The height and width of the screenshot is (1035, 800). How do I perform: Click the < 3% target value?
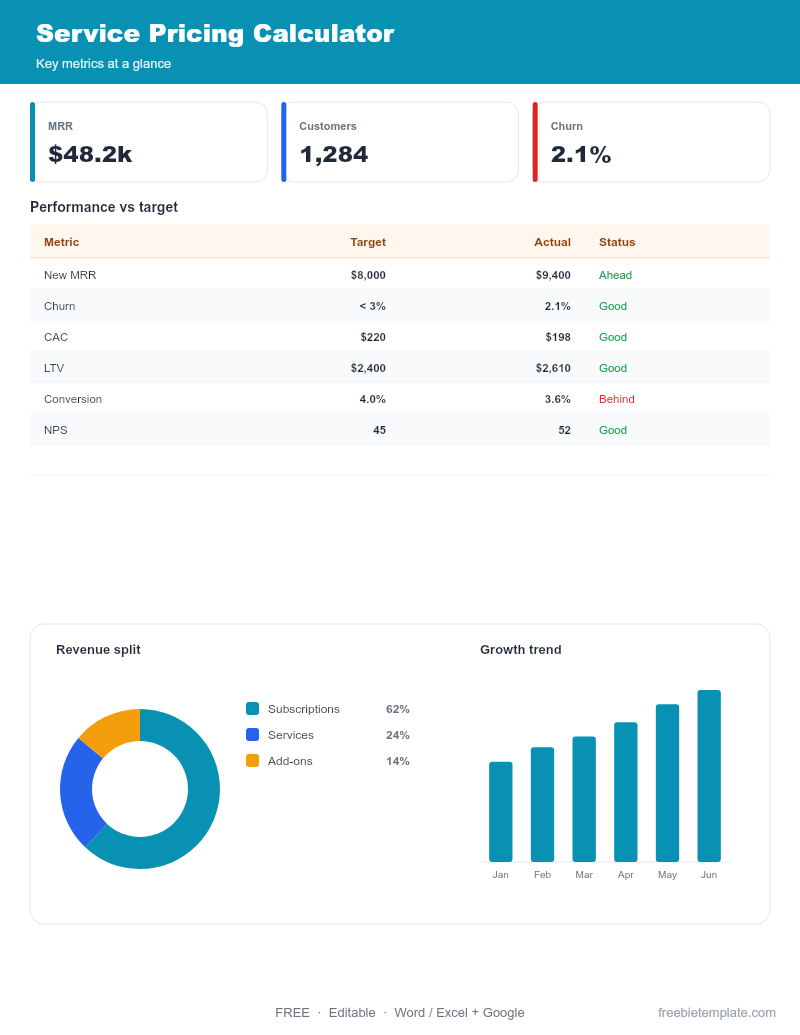click(372, 306)
